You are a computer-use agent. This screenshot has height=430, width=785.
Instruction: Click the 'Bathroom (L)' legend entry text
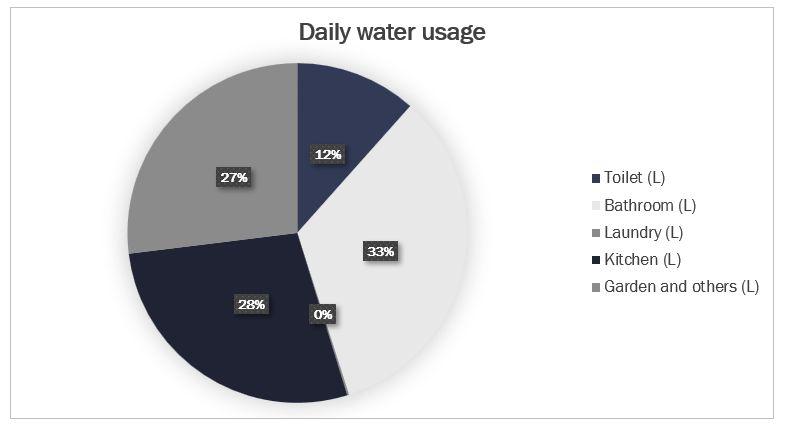pos(649,206)
